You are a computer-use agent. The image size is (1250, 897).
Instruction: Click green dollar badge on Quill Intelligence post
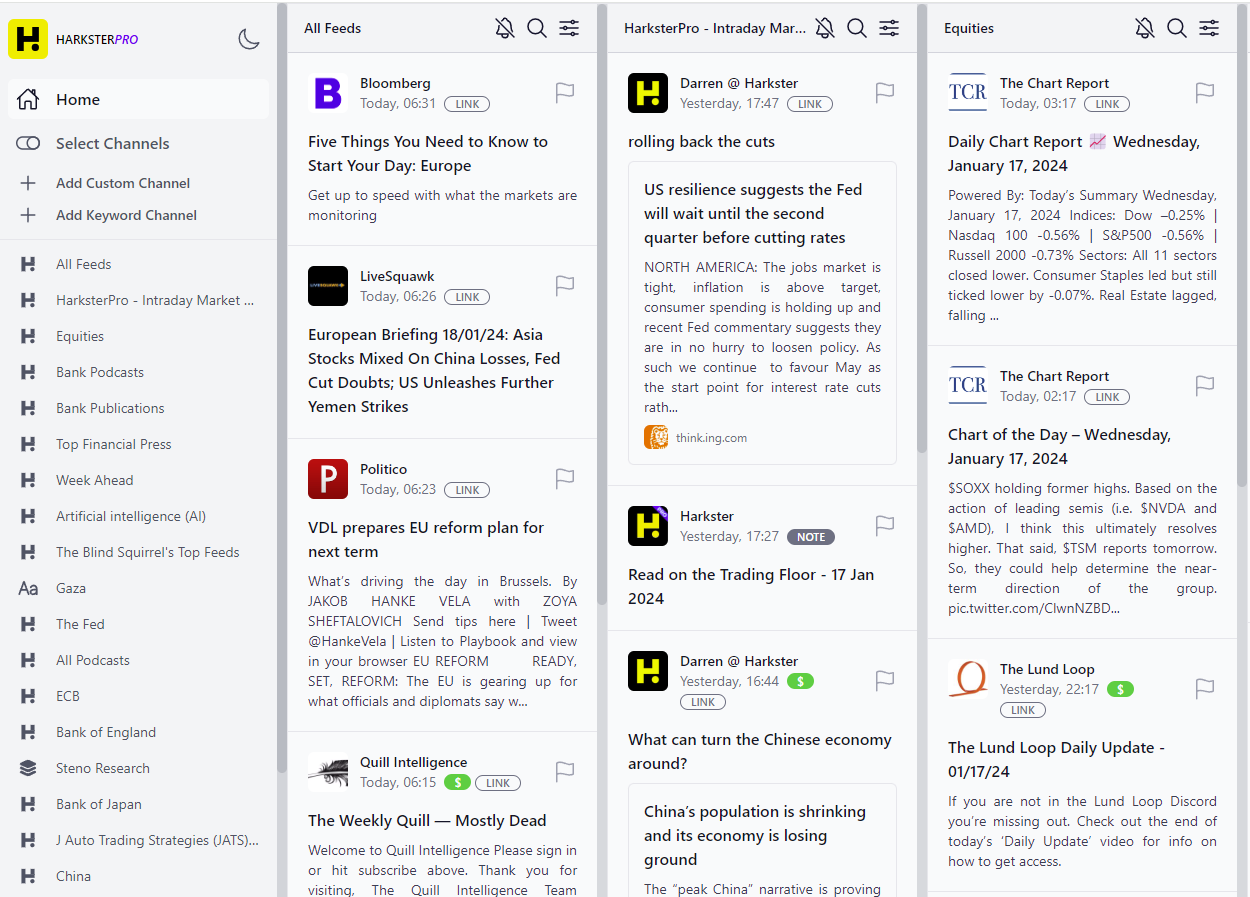pos(457,783)
